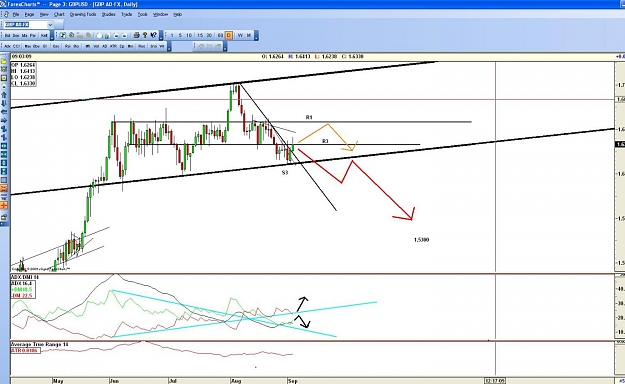This screenshot has height=384, width=625.
Task: Switch chart to 1 minute timeframe
Action: [172, 35]
